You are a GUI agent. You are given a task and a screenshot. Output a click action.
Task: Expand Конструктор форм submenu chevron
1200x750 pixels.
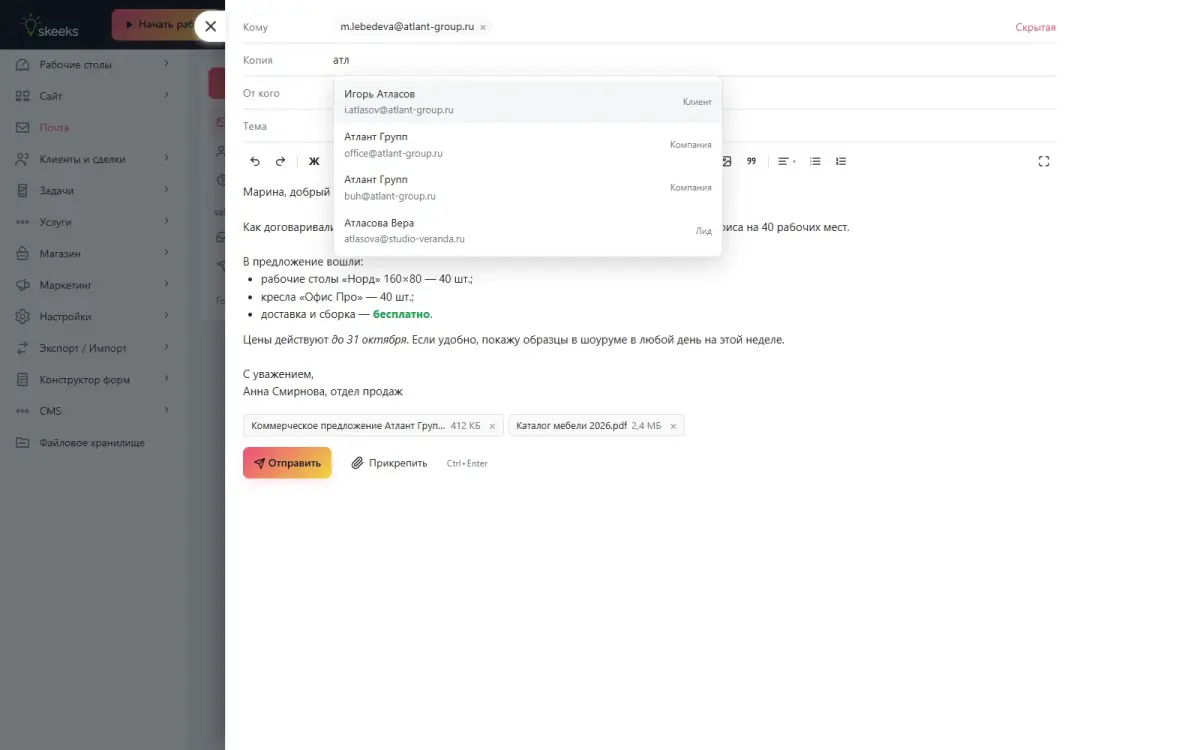tap(167, 379)
